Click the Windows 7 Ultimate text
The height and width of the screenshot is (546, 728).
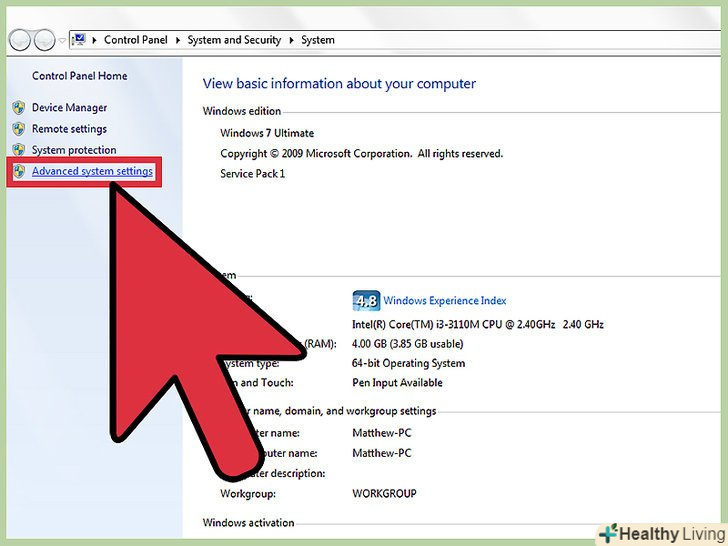click(x=267, y=133)
